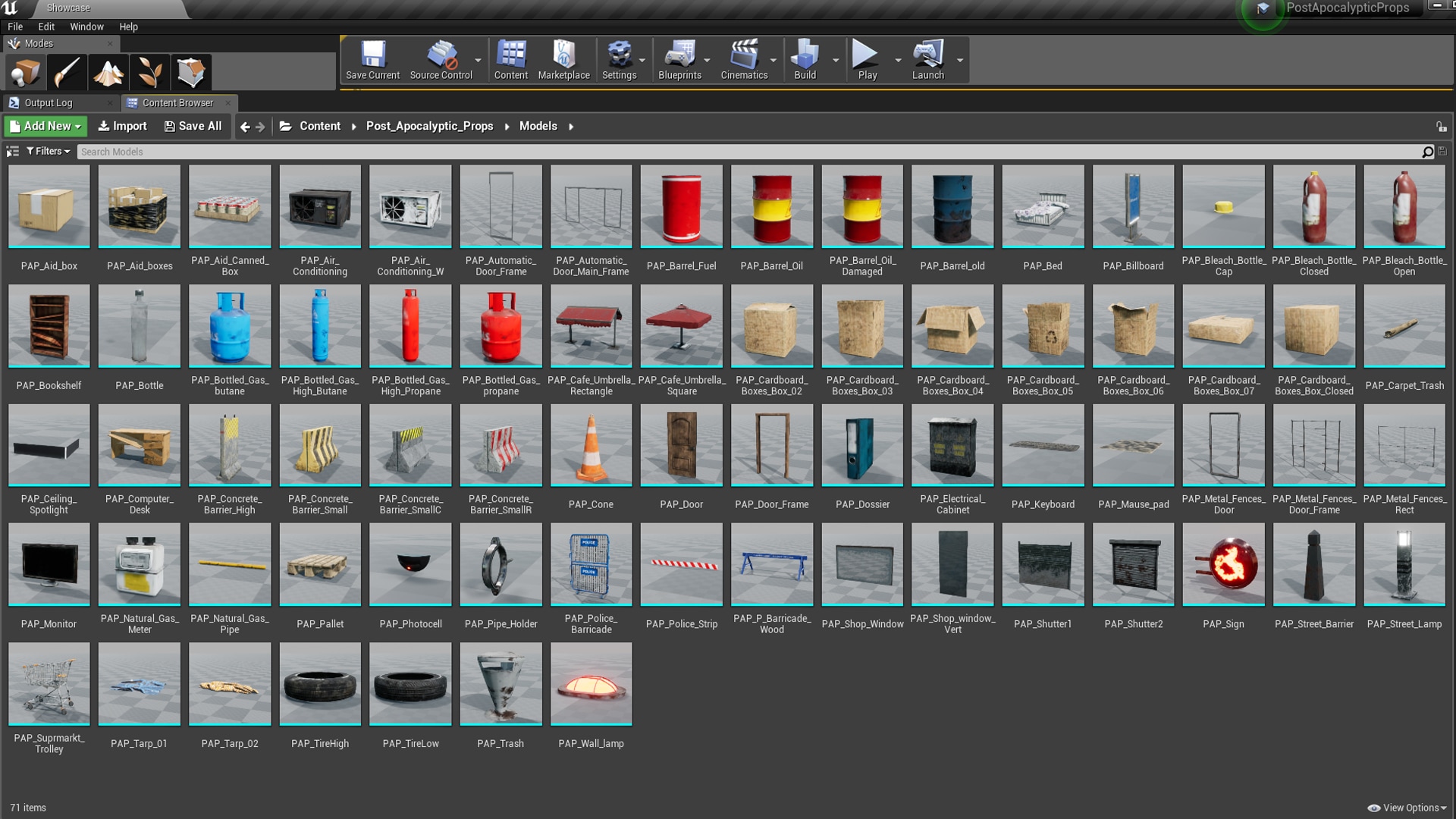Toggle the Content Browser lock icon
This screenshot has width=1456, height=819.
click(1441, 127)
